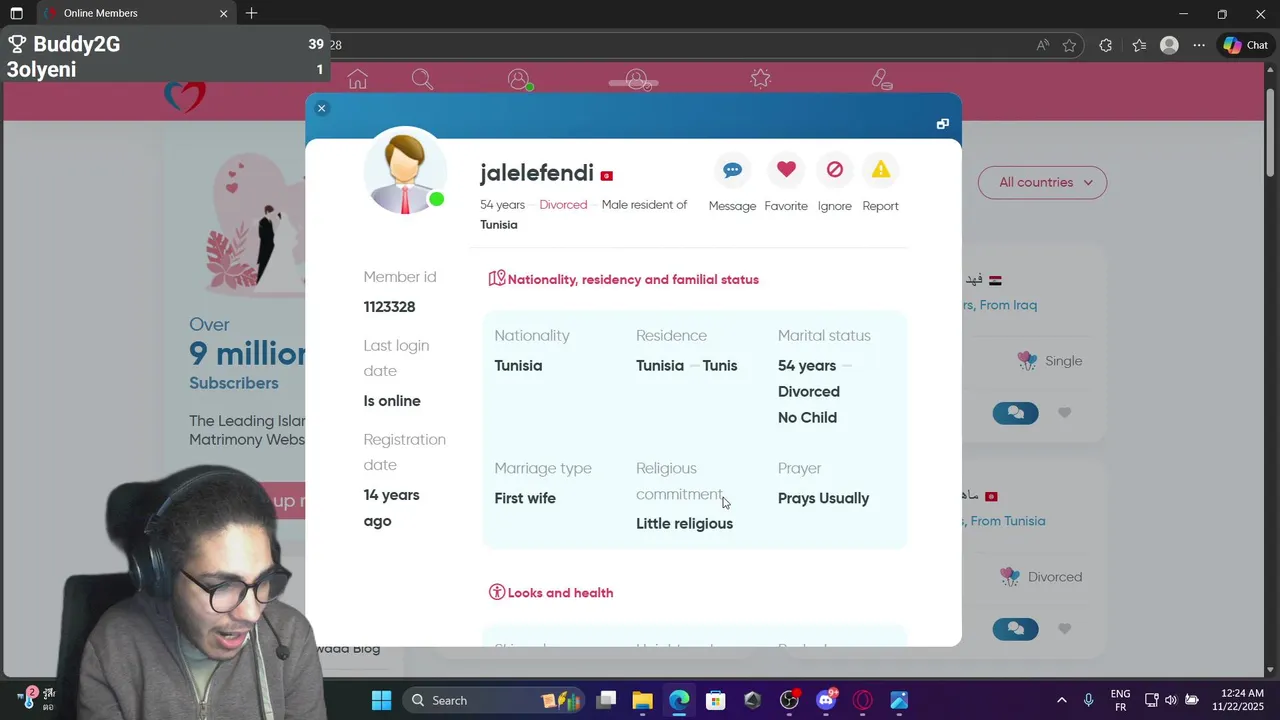Click the Member id value 1123328

pos(389,307)
